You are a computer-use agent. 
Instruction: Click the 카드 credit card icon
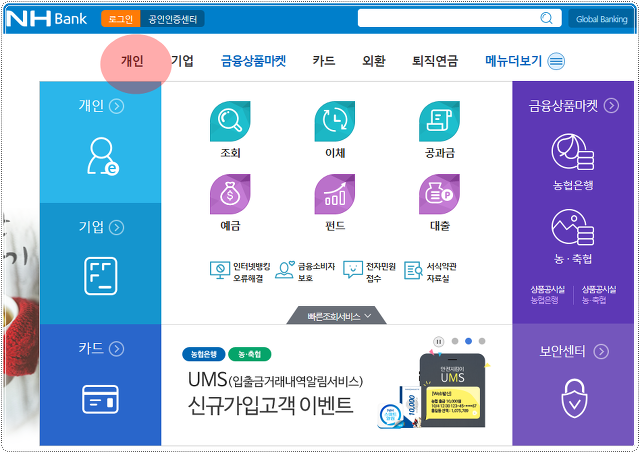point(100,399)
